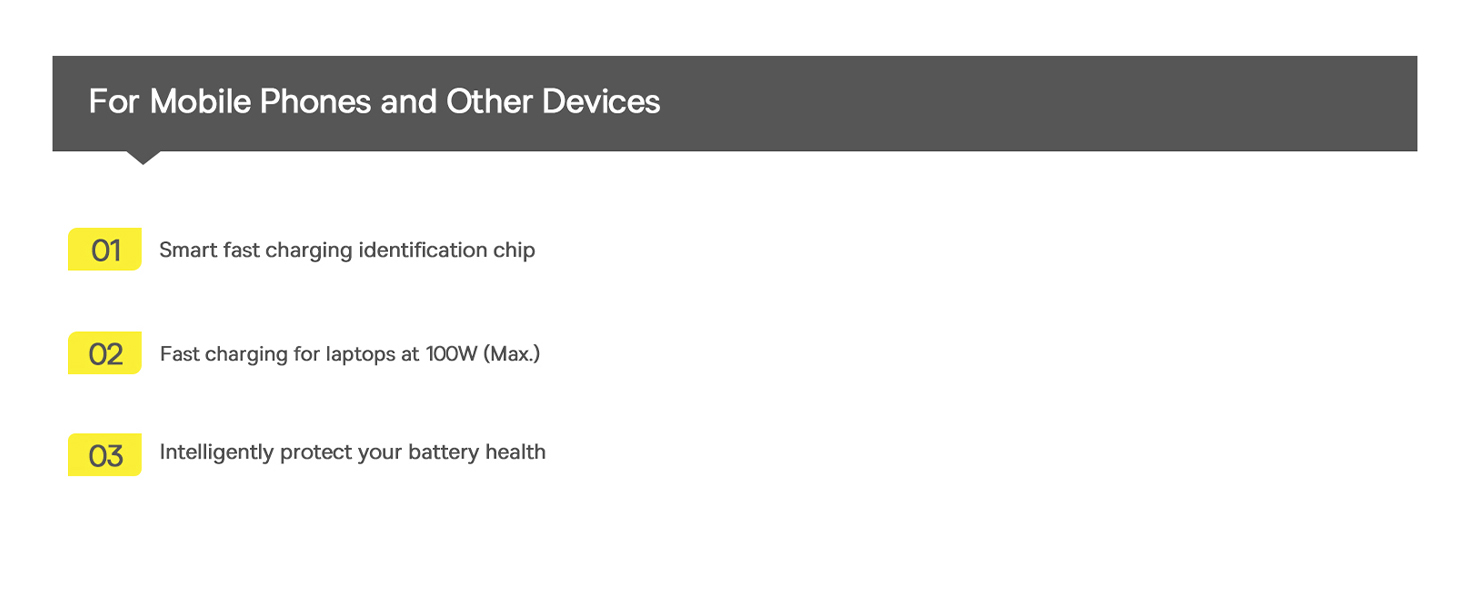Click the word 'identification' in item 01
Image resolution: width=1464 pixels, height=600 pixels.
pos(423,250)
